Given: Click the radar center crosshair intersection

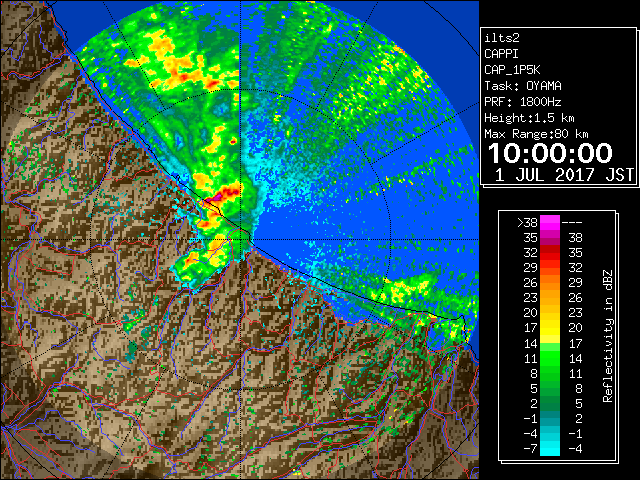Looking at the screenshot, I should 241,240.
